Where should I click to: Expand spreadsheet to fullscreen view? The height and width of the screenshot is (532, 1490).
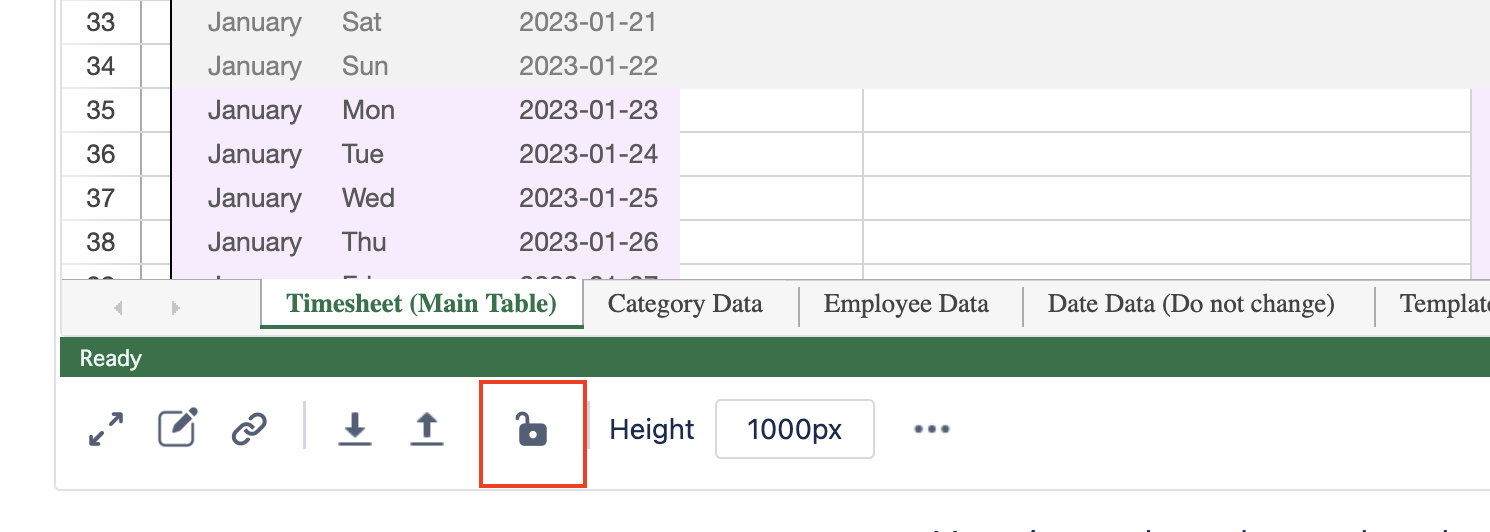pos(105,430)
